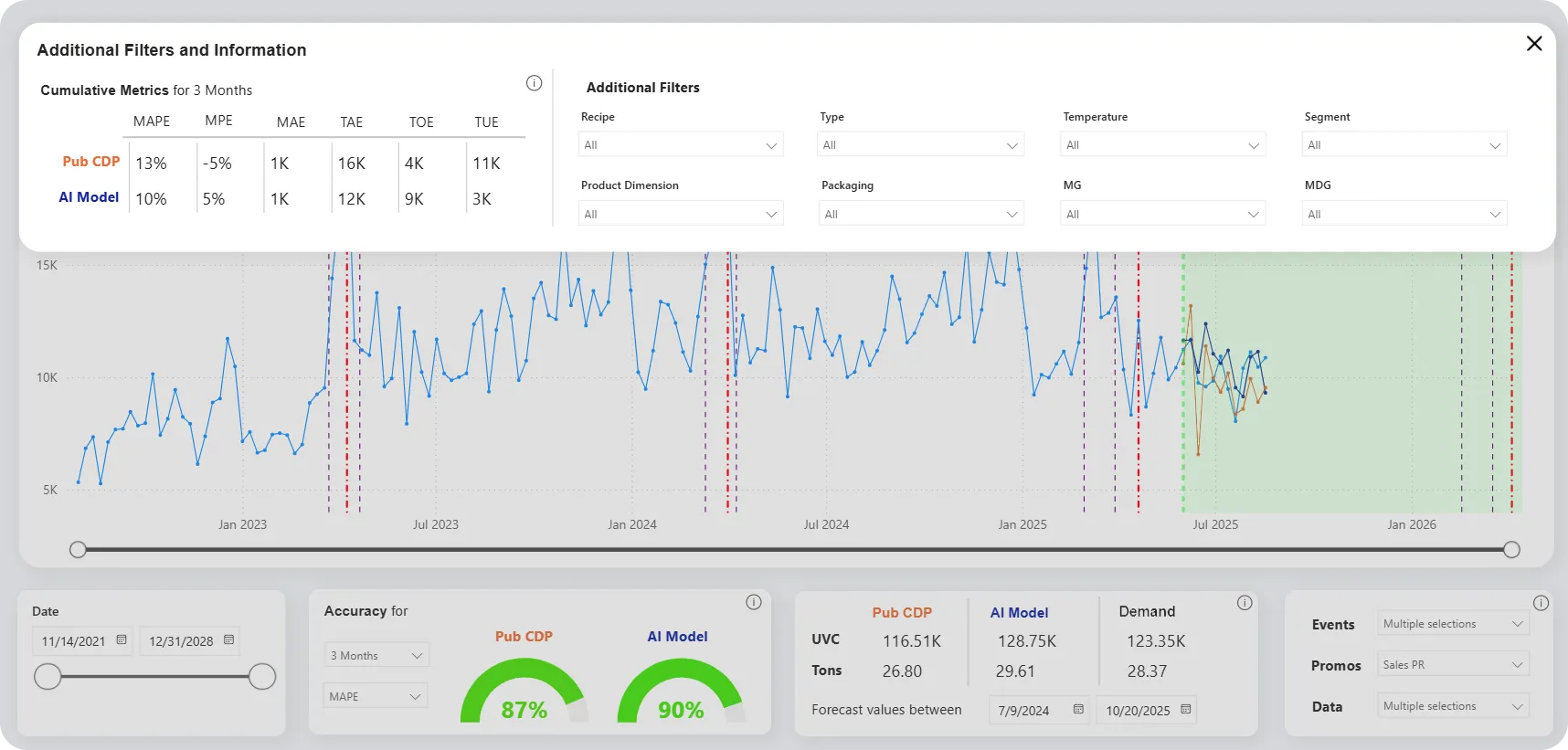Expand the Product Dimension dropdown
Image resolution: width=1568 pixels, height=750 pixels.
click(x=681, y=214)
